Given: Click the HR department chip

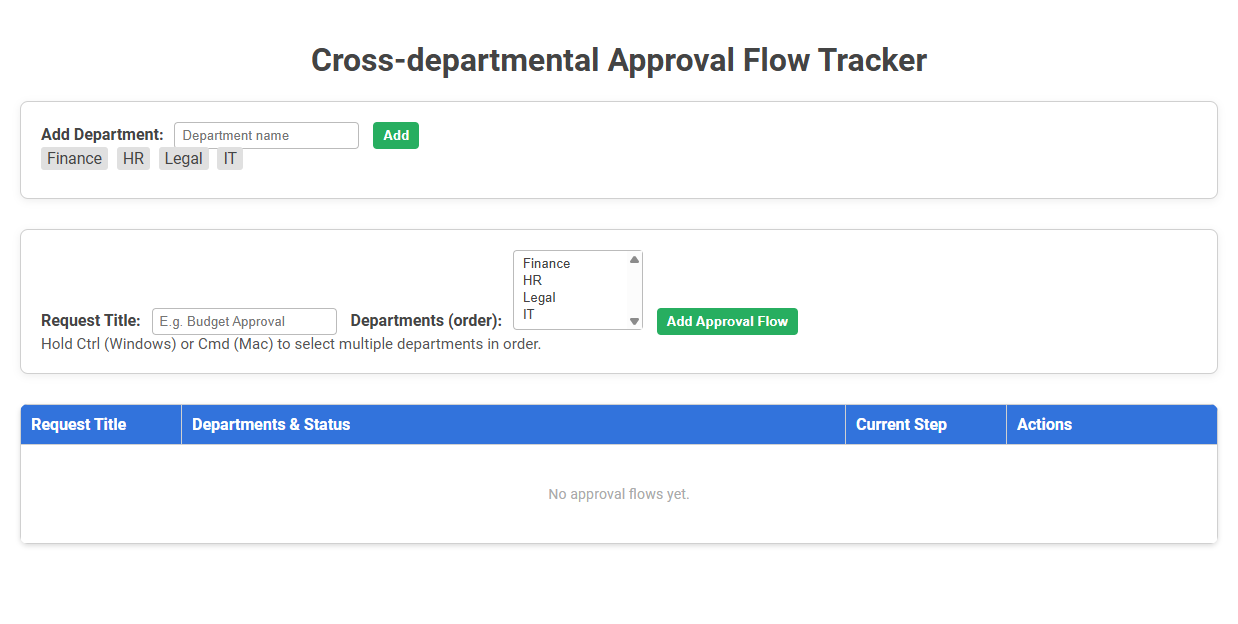Looking at the screenshot, I should pyautogui.click(x=133, y=158).
